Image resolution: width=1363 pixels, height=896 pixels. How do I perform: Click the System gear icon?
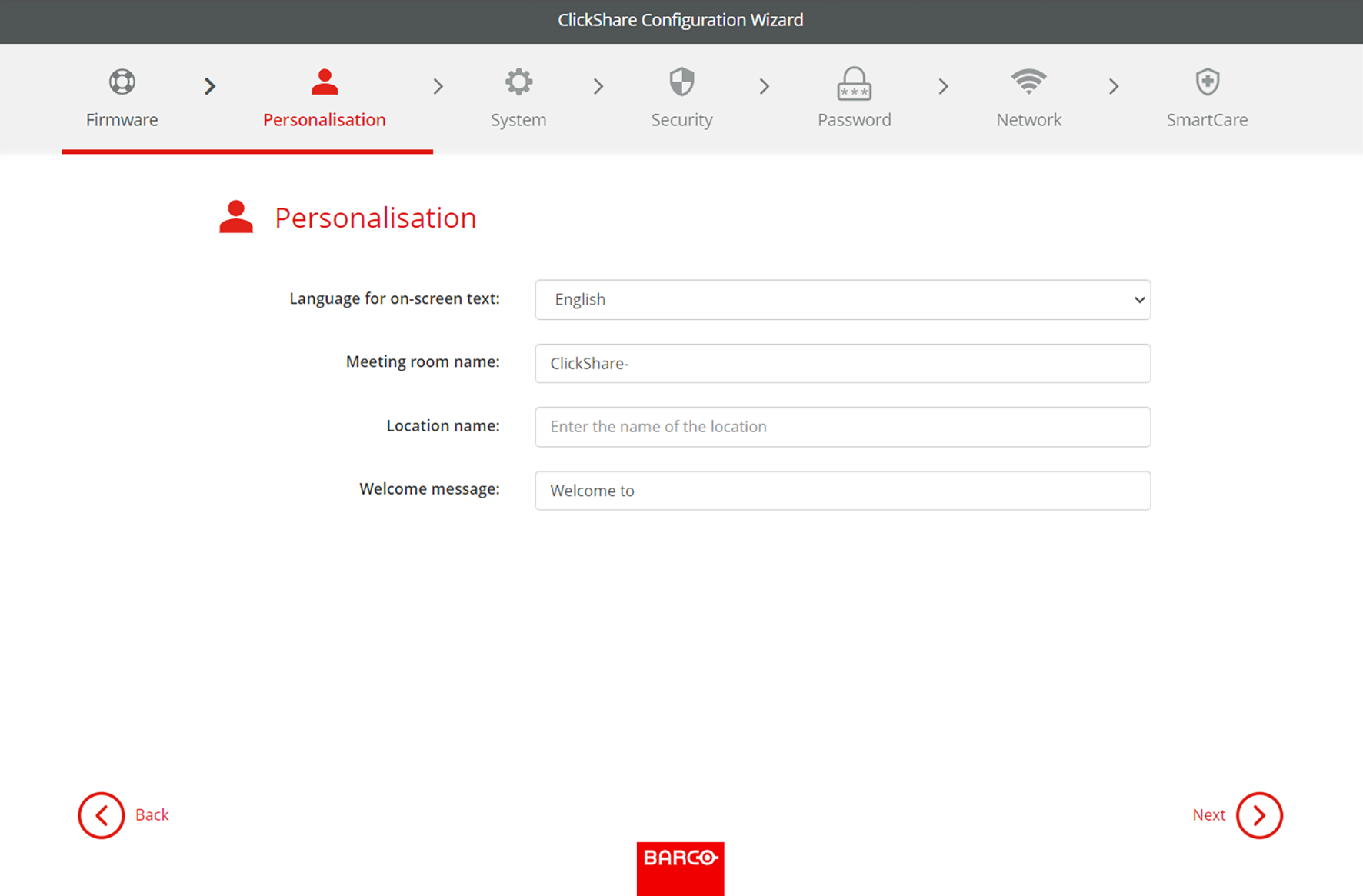518,82
